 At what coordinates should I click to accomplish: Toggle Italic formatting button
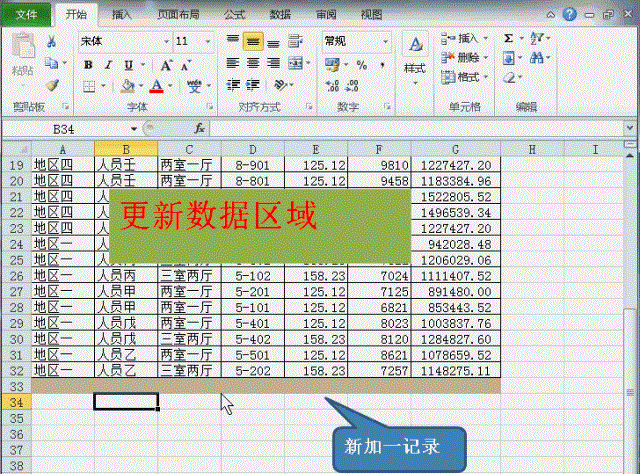pyautogui.click(x=107, y=64)
